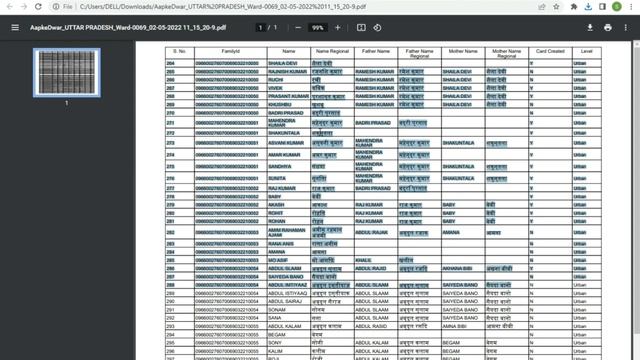The height and width of the screenshot is (360, 640).
Task: Click the name 'AMAR KUMAR'
Action: (x=284, y=155)
